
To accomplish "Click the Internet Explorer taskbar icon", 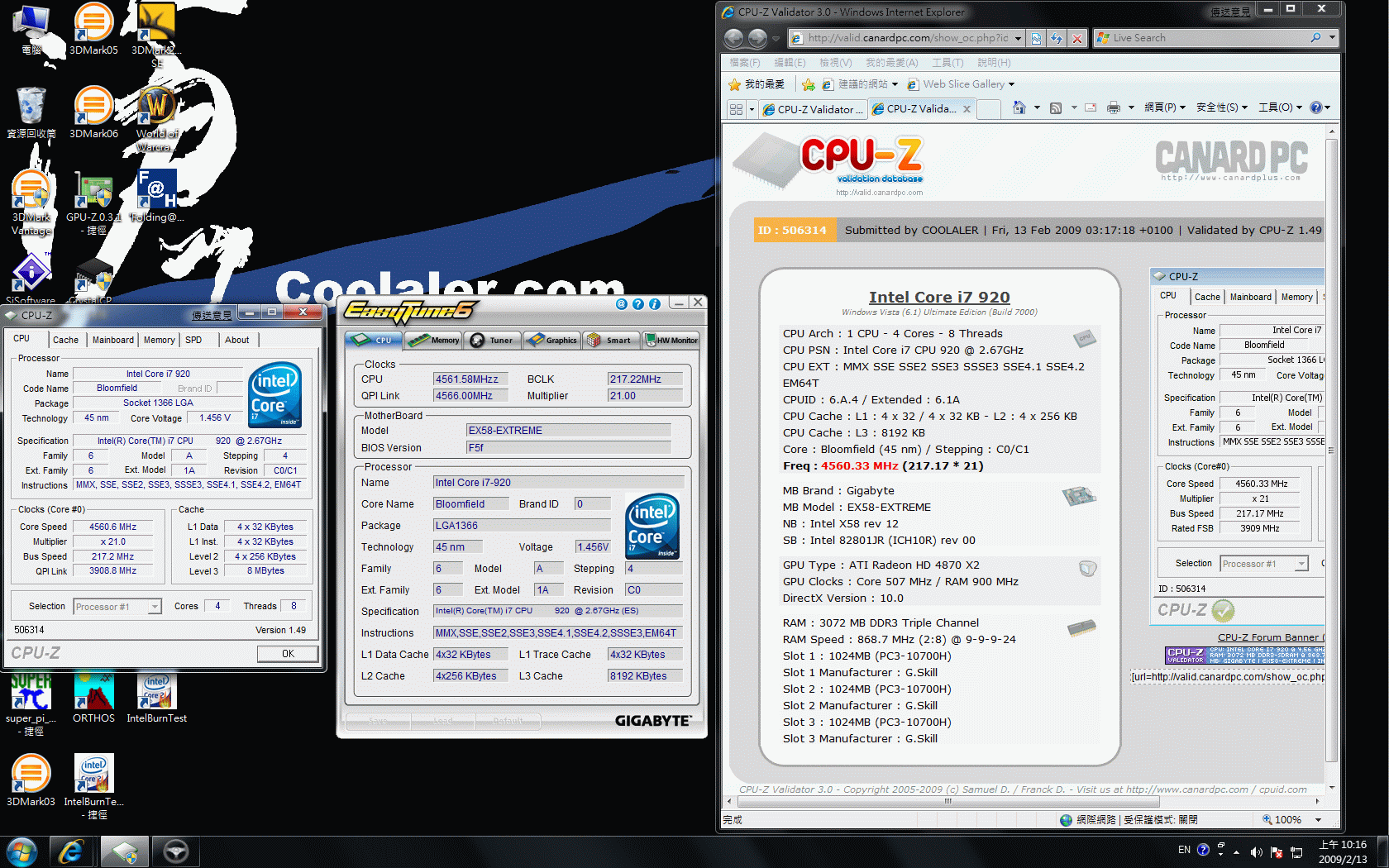I will [x=71, y=851].
